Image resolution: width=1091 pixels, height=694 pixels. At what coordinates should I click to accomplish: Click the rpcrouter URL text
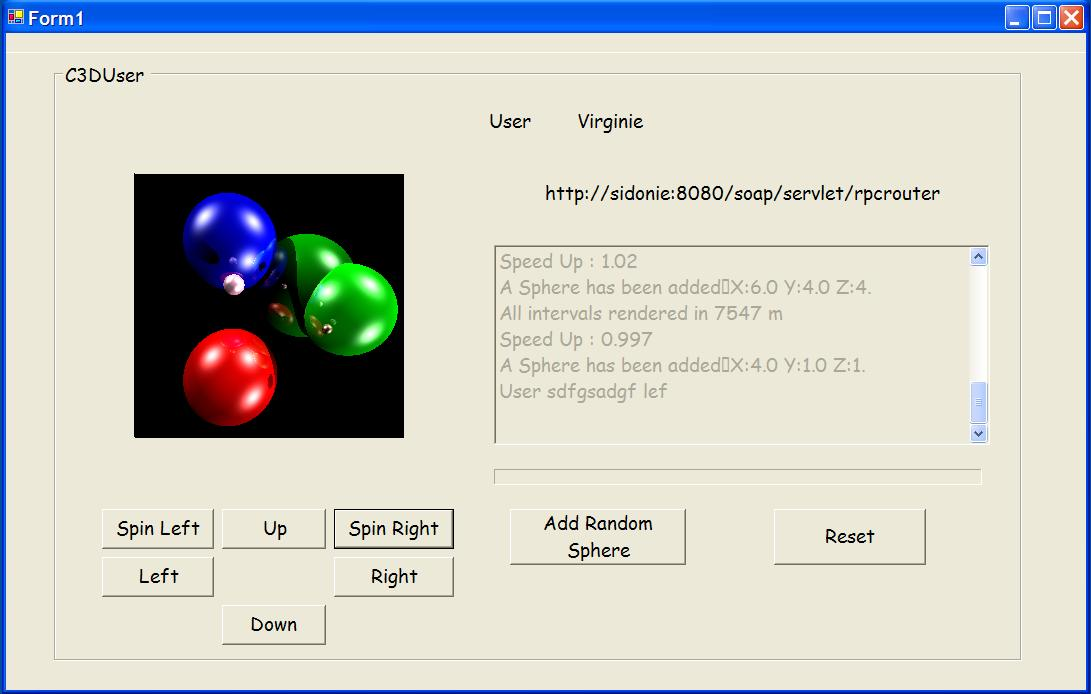[x=742, y=194]
